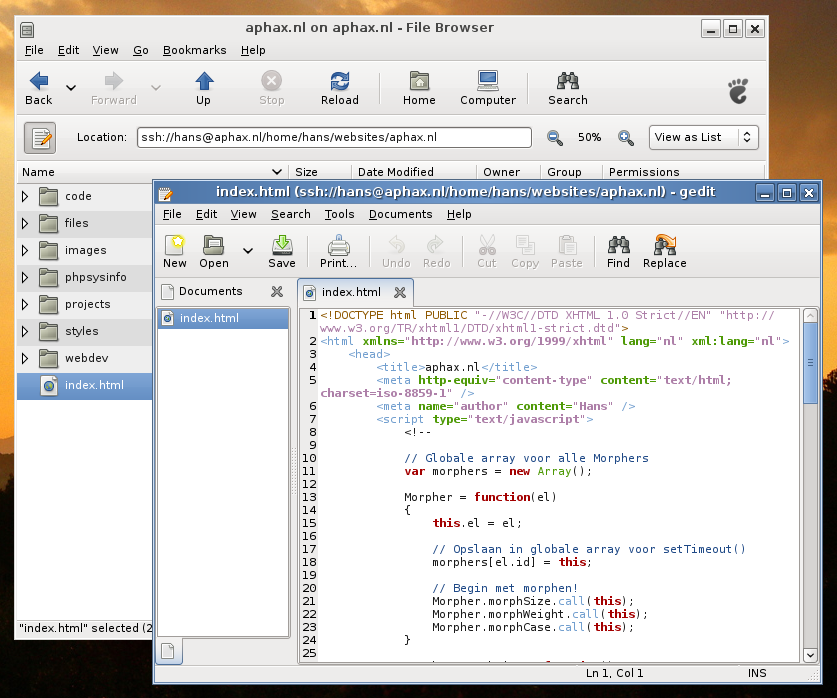Select the code folder icon

pos(49,196)
